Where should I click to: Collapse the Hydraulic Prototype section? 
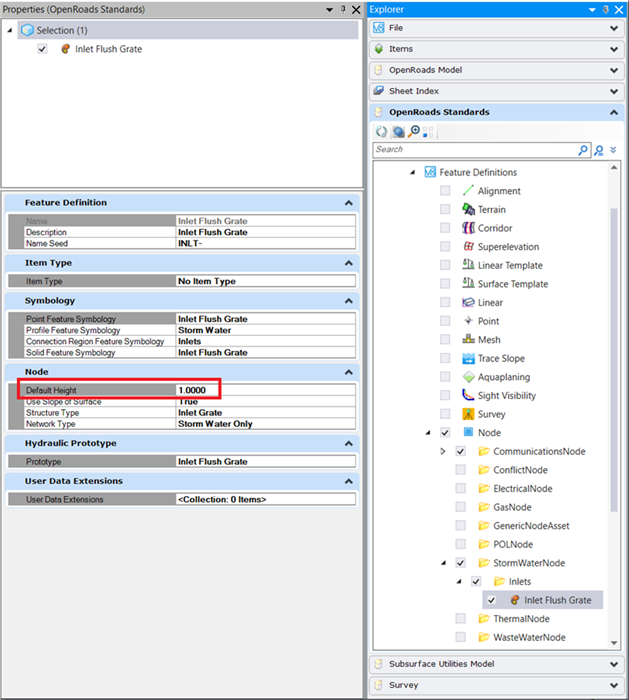point(348,442)
